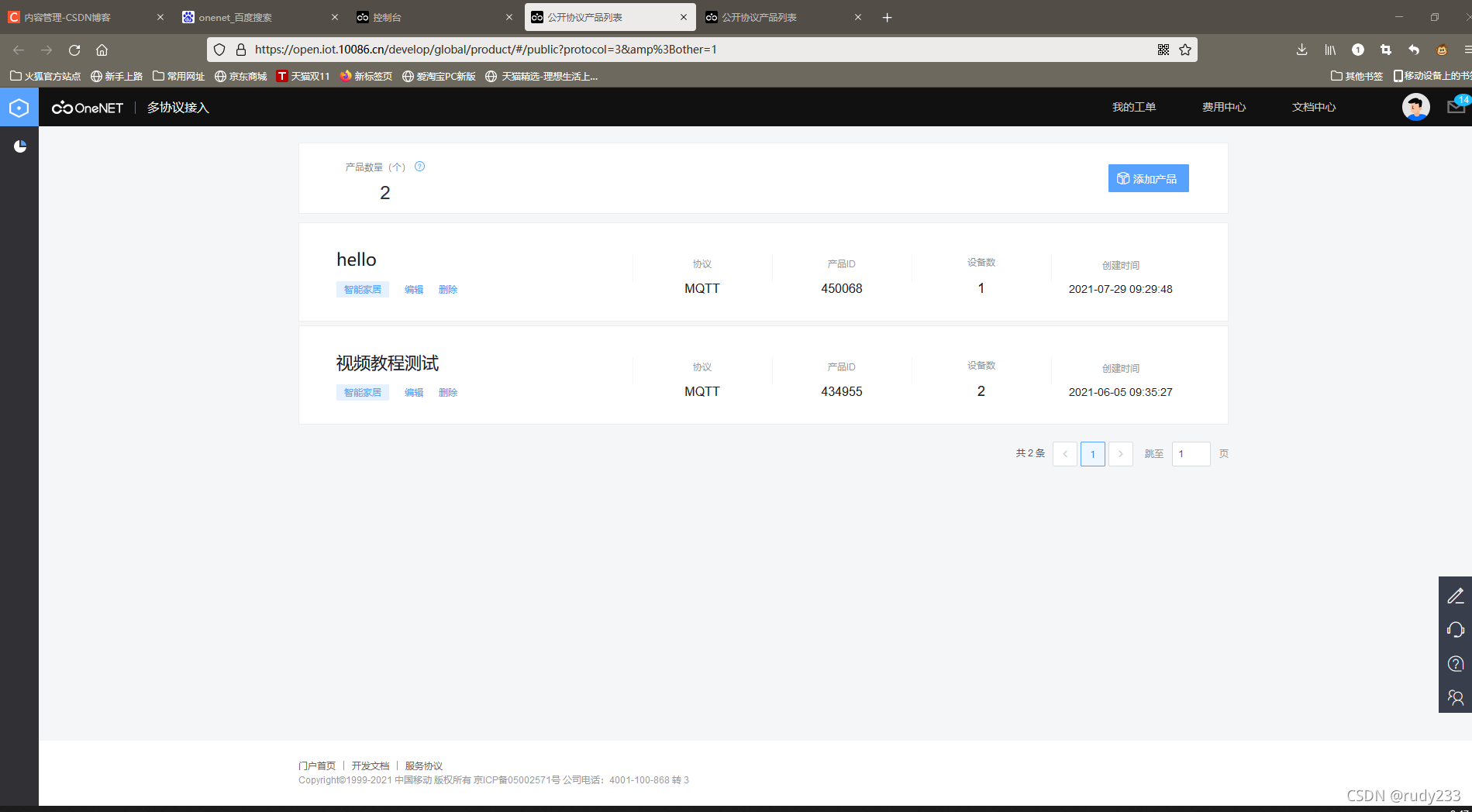
Task: Go to previous page of products
Action: pyautogui.click(x=1065, y=454)
